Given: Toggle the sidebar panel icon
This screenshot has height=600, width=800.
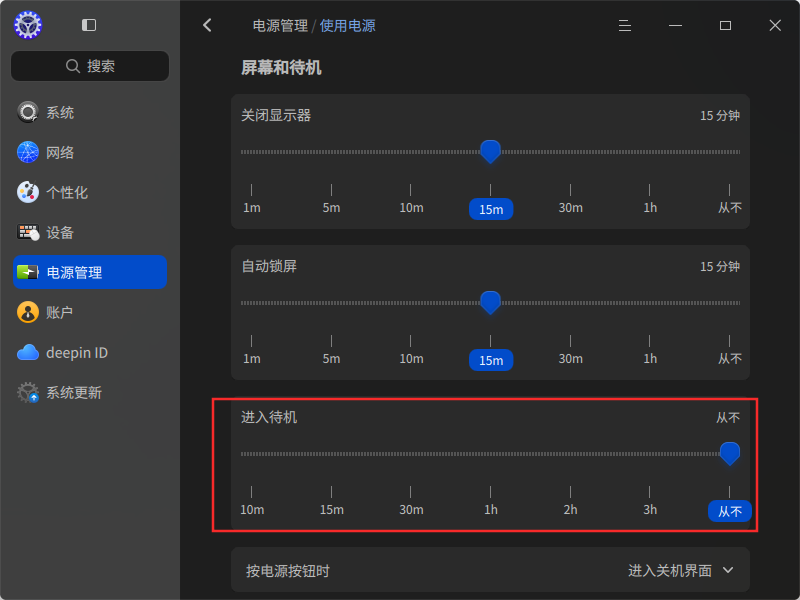Looking at the screenshot, I should click(89, 25).
